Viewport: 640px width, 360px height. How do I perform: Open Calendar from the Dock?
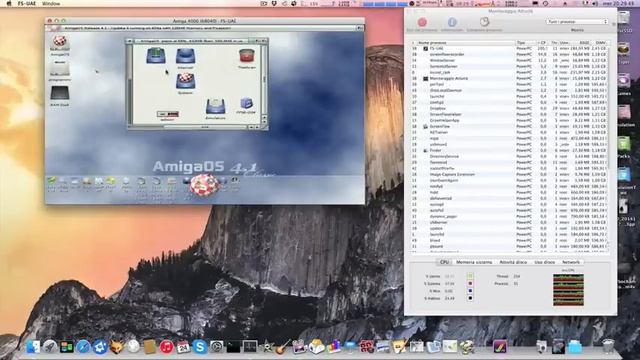coord(183,347)
